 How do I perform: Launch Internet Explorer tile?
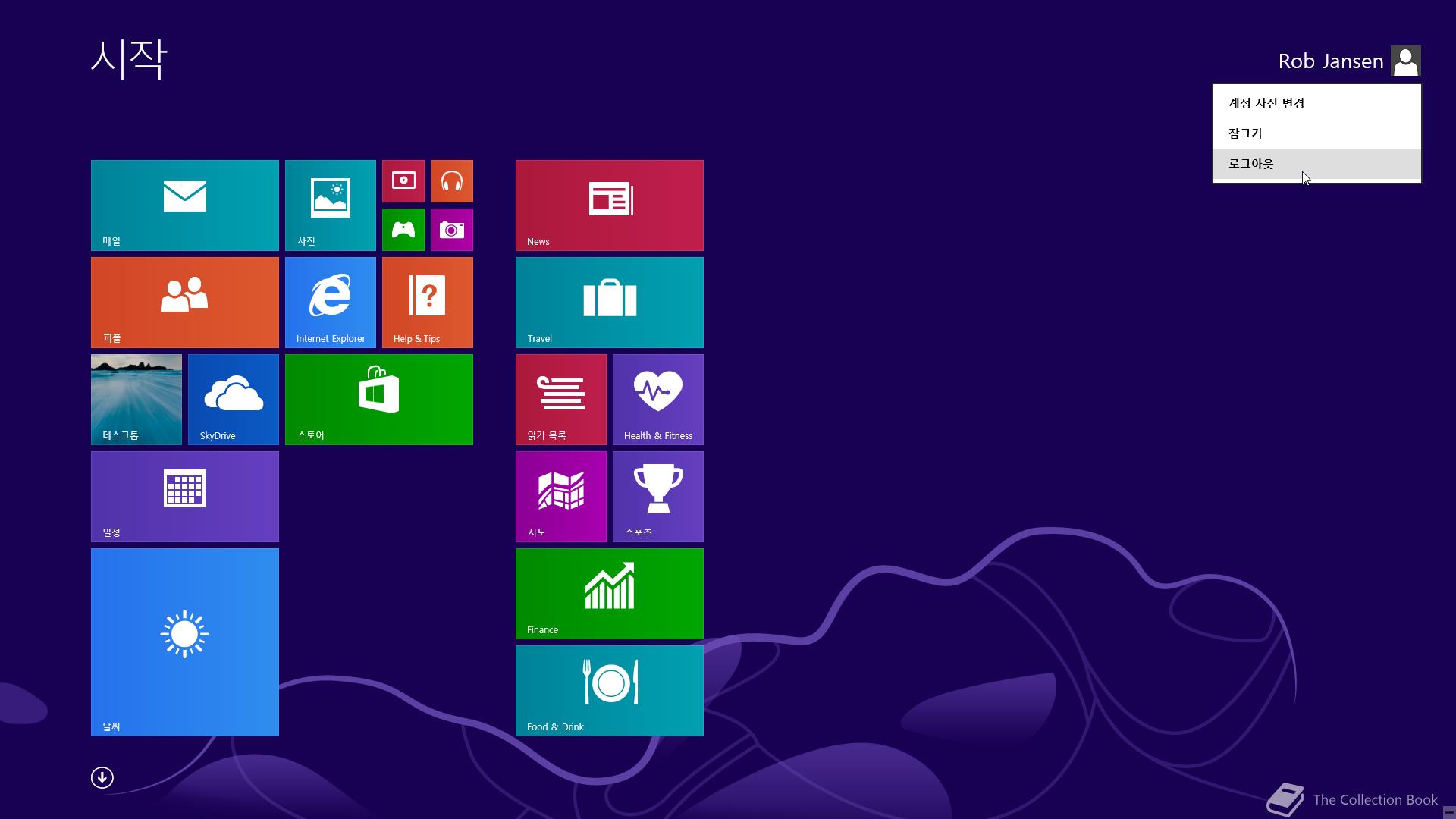tap(331, 303)
